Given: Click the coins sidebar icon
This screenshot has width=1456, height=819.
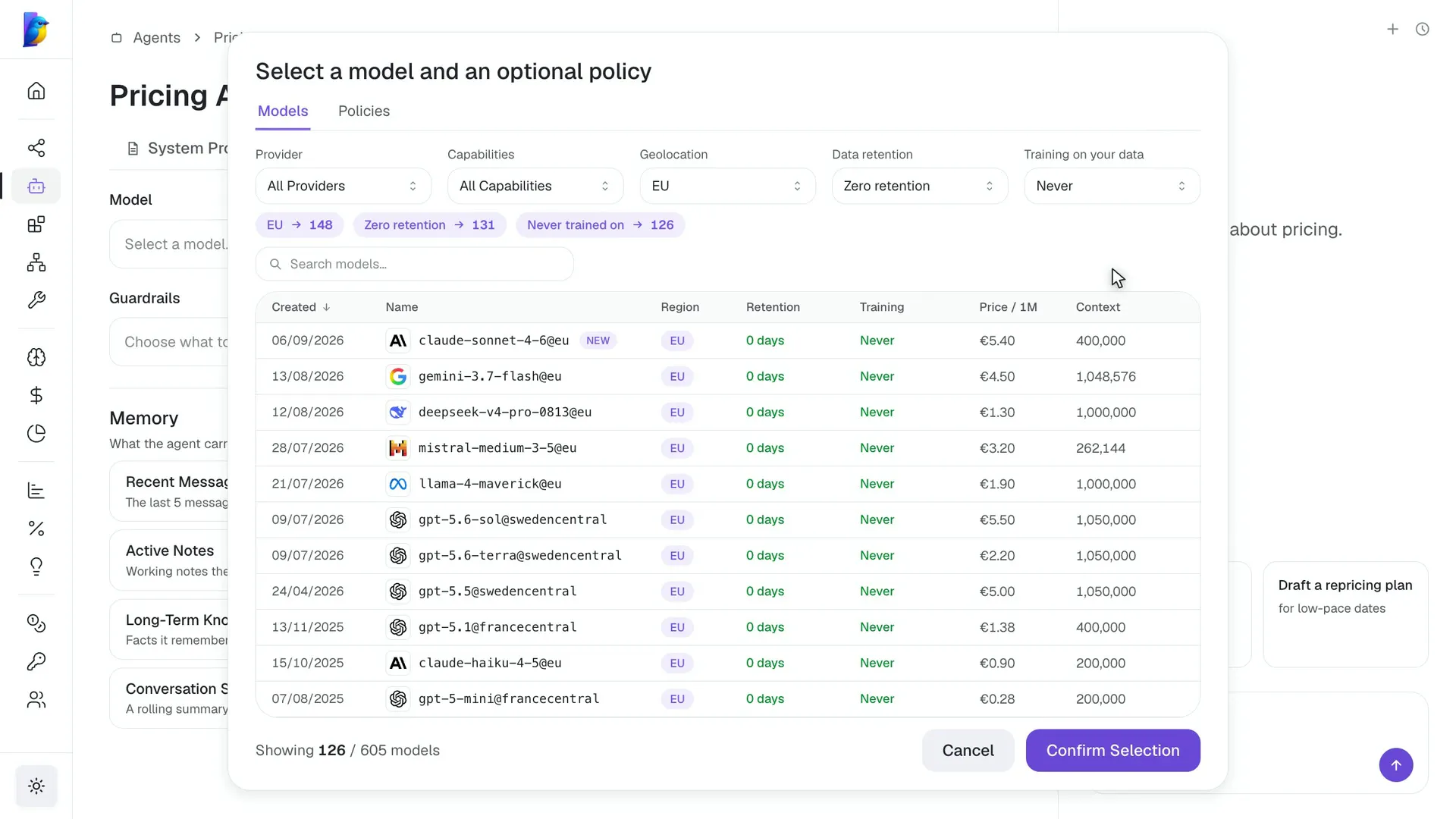Looking at the screenshot, I should (x=36, y=623).
